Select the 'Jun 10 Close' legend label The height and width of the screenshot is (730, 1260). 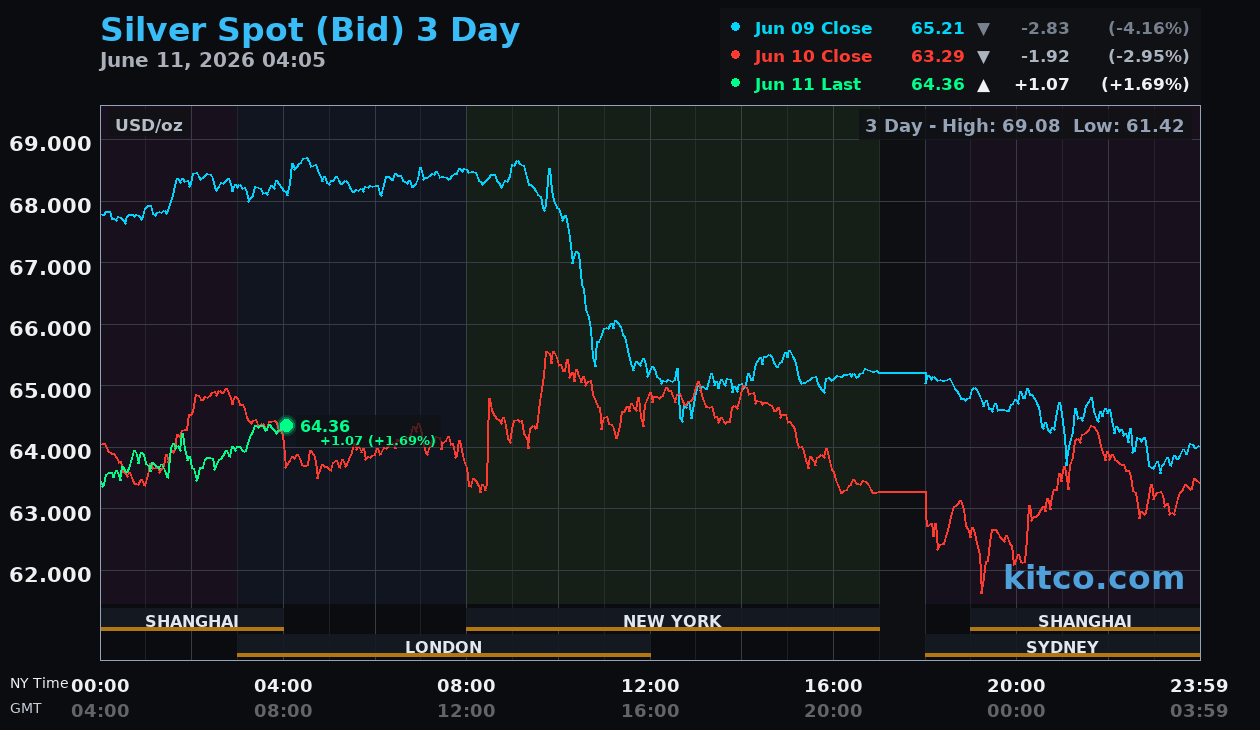[813, 57]
